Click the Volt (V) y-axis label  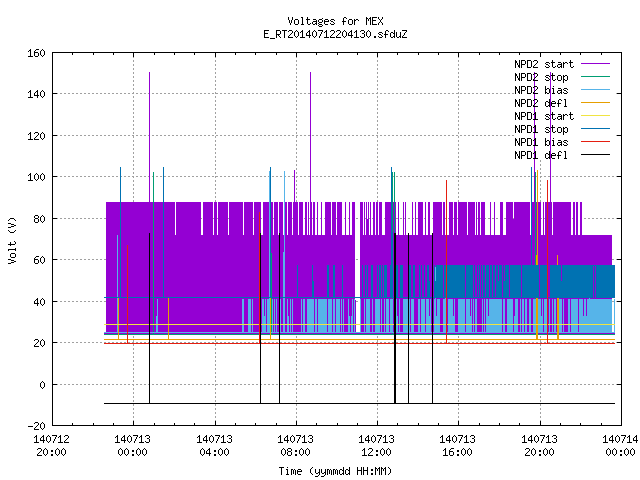point(13,240)
